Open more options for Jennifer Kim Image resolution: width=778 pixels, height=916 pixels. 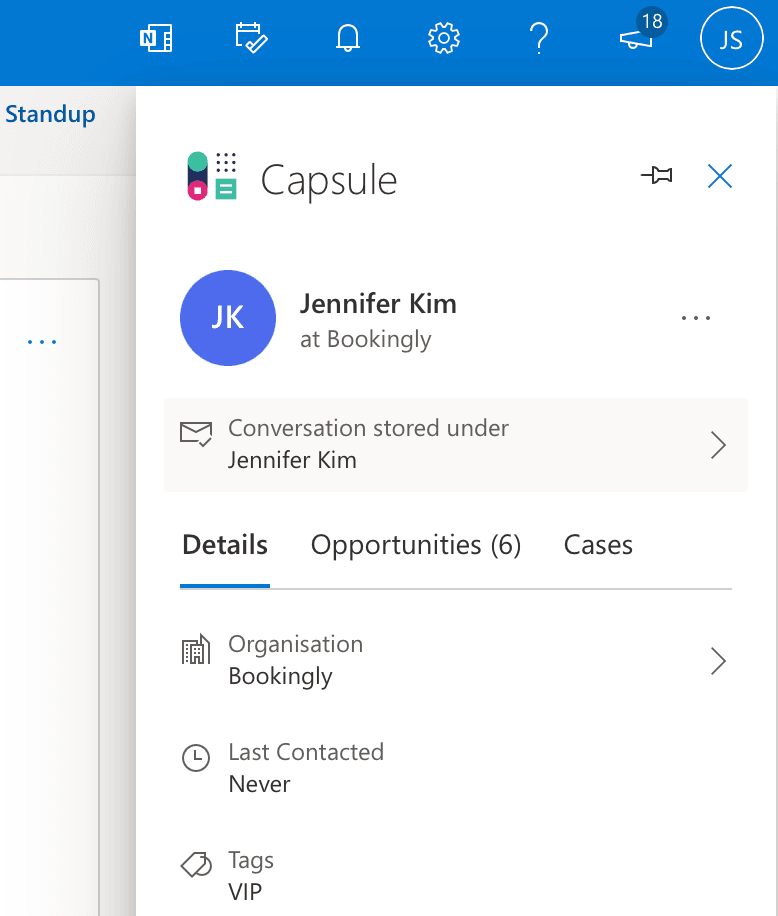coord(696,318)
